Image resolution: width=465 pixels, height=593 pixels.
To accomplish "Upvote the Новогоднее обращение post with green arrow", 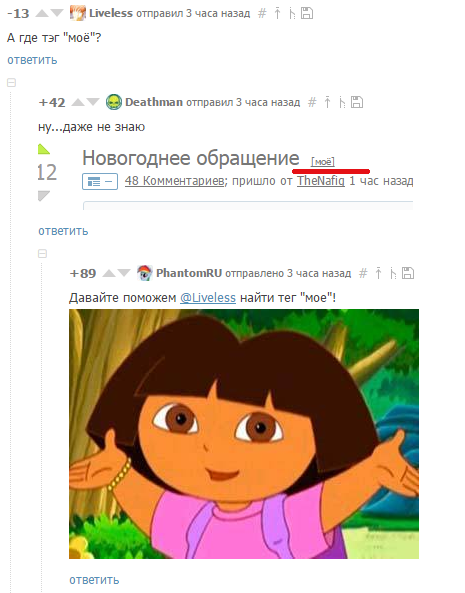I will (44, 149).
